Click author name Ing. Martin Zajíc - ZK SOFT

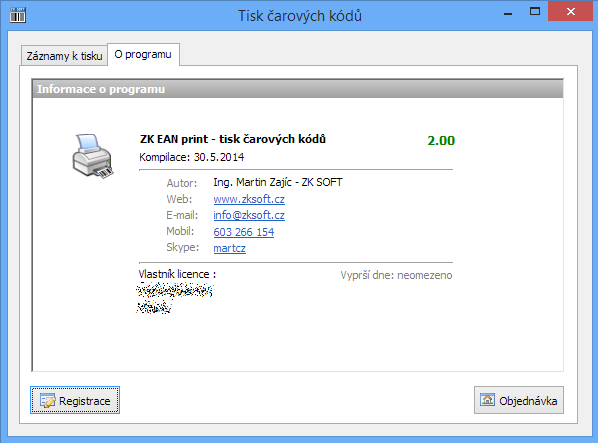click(x=278, y=182)
